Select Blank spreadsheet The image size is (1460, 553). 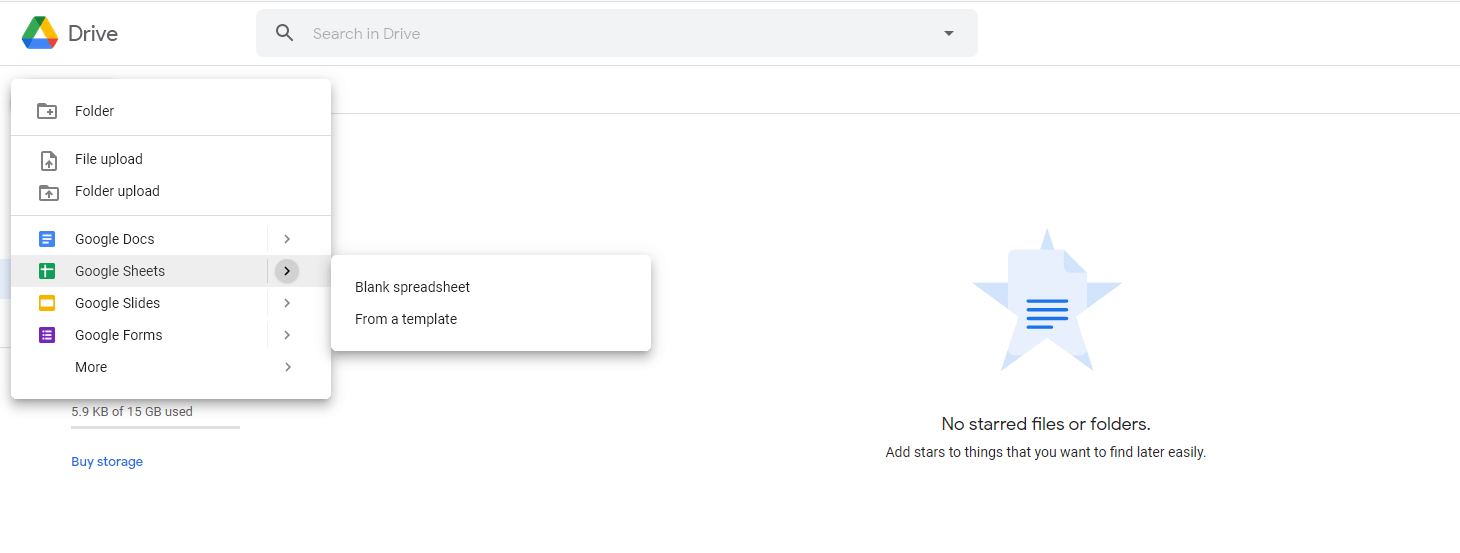(x=412, y=287)
